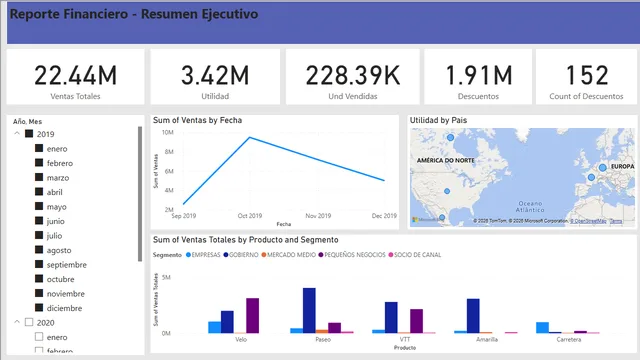Open the OpenStreetMap link on the map

coord(588,221)
